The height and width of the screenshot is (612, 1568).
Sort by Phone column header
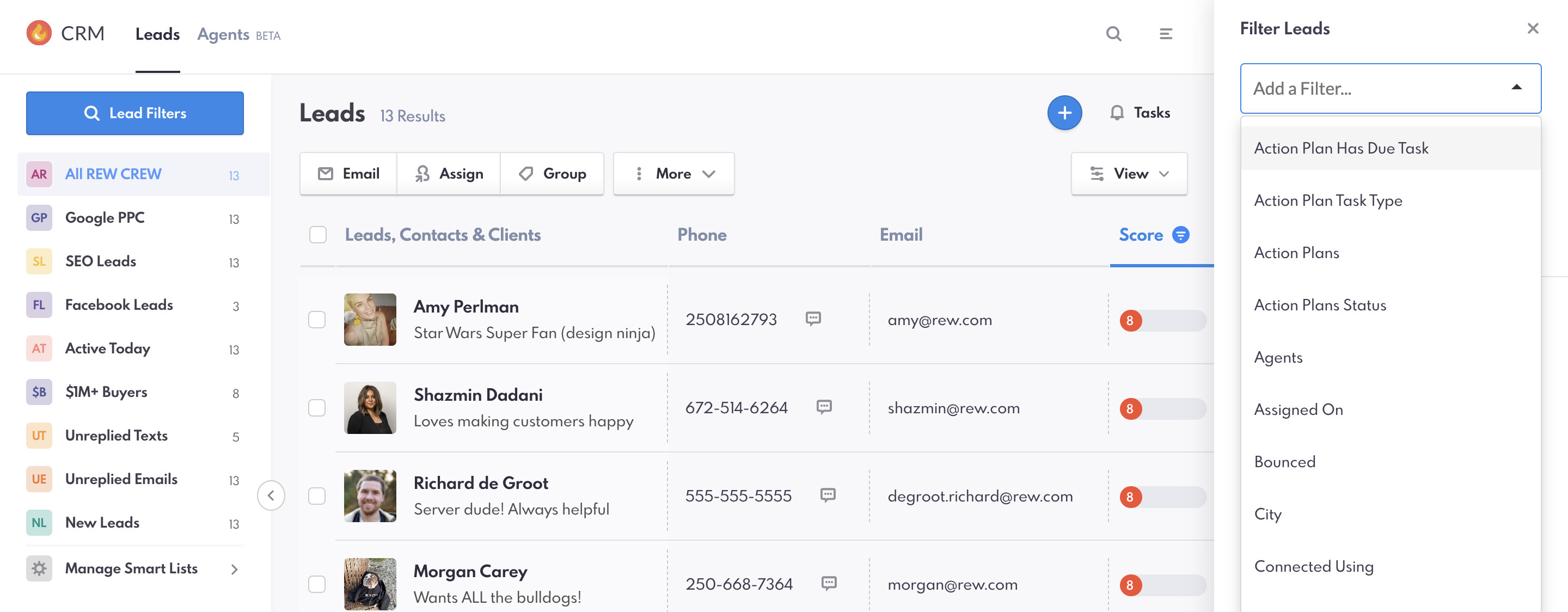pyautogui.click(x=702, y=235)
